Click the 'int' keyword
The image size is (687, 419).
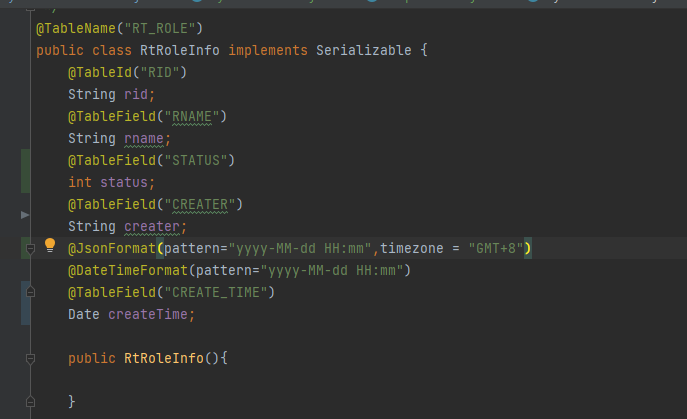pos(80,182)
